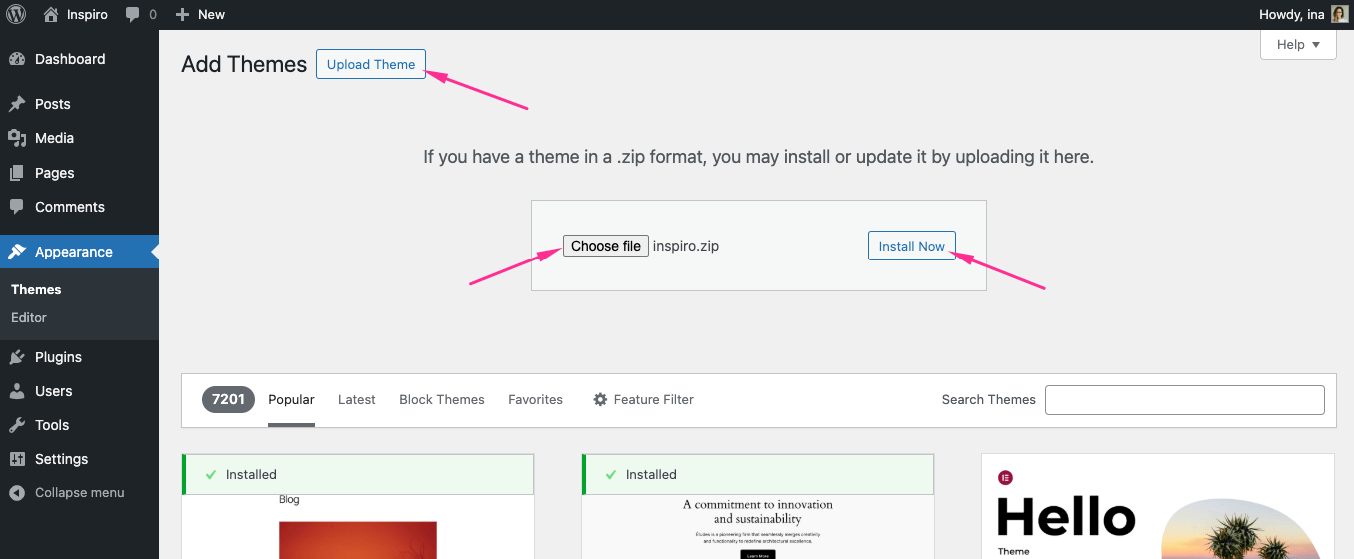The height and width of the screenshot is (559, 1354).
Task: Open the Favorites themes tab
Action: coord(535,399)
